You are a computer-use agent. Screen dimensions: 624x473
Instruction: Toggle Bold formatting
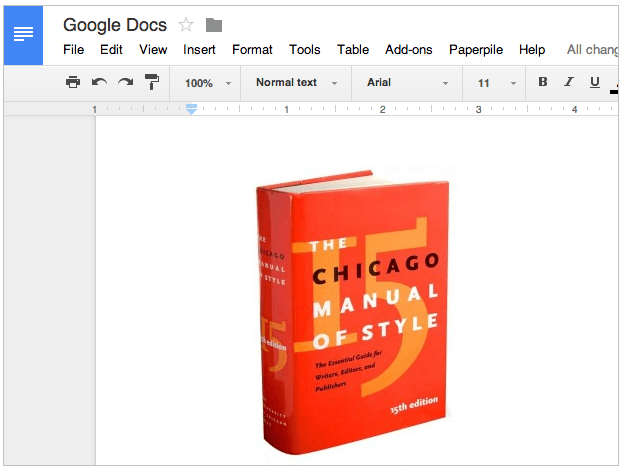tap(542, 82)
